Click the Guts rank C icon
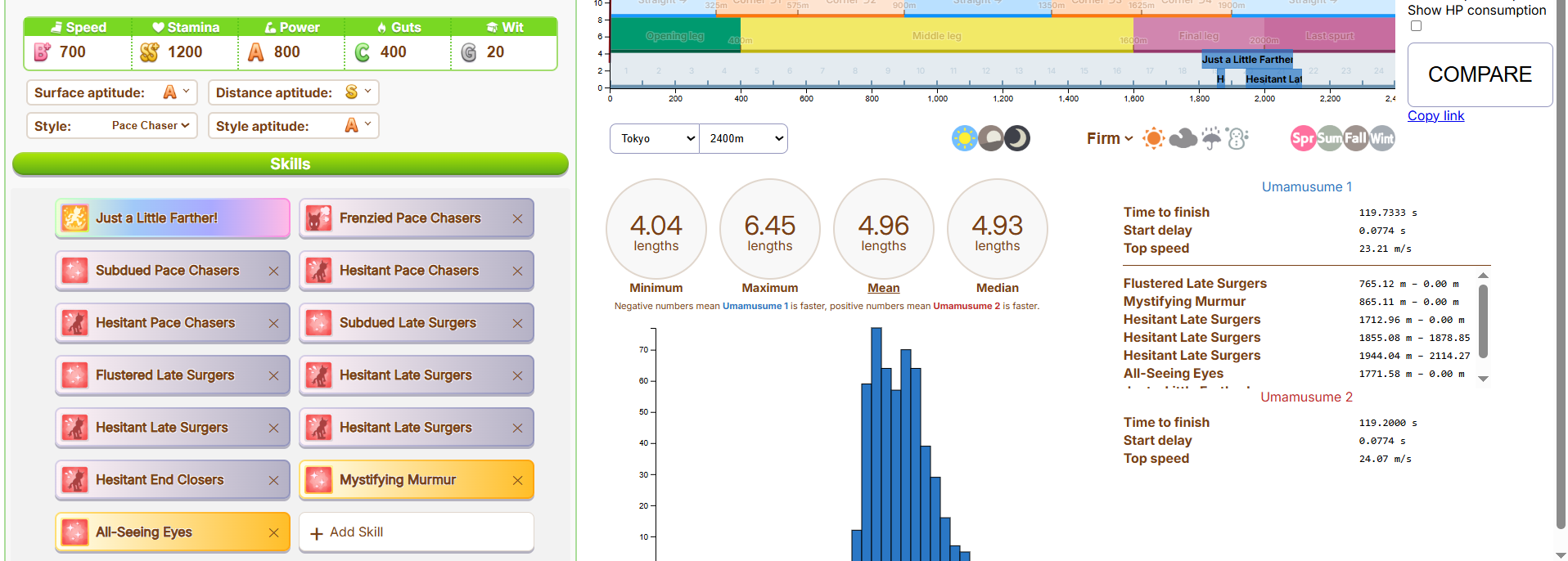This screenshot has height=561, width=1568. pyautogui.click(x=363, y=52)
